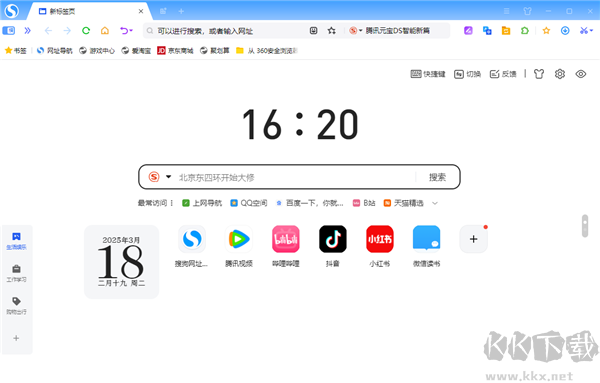Screen dimensions: 600x383
Task: Click the purple undo close tab icon
Action: [x=126, y=31]
